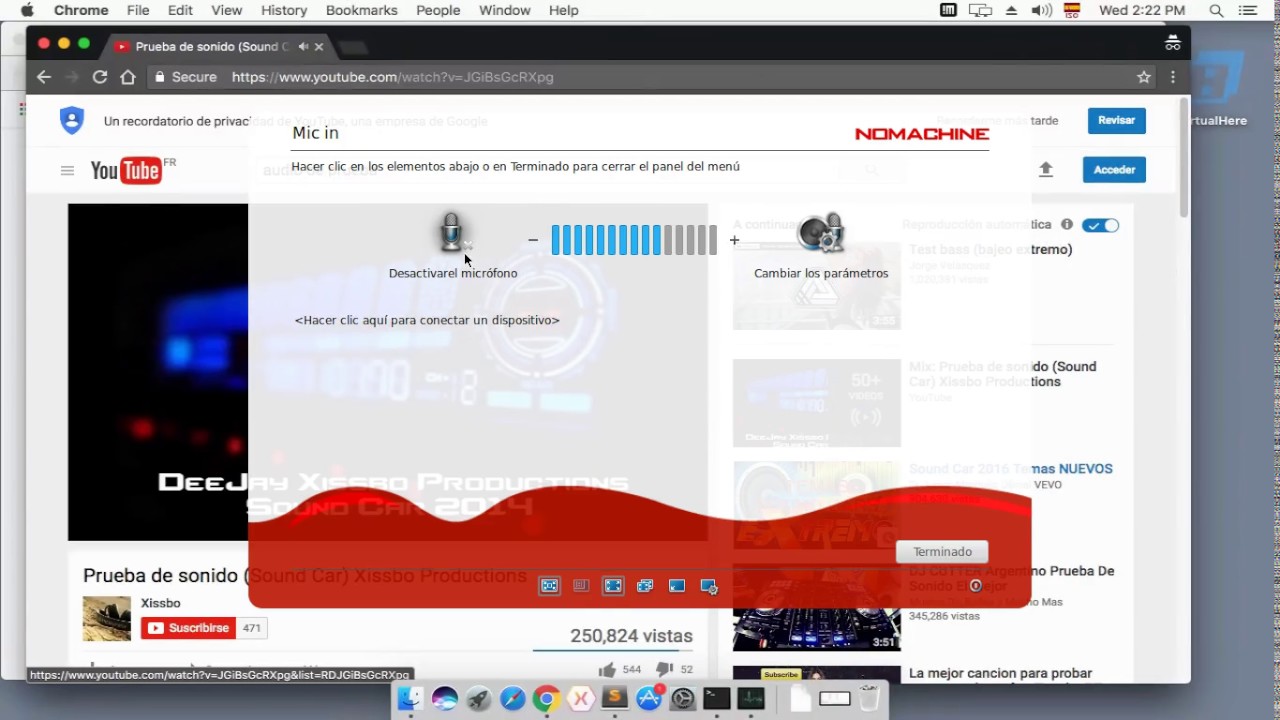Click the displays mirroring menu bar icon
Image resolution: width=1280 pixels, height=720 pixels.
(x=980, y=10)
